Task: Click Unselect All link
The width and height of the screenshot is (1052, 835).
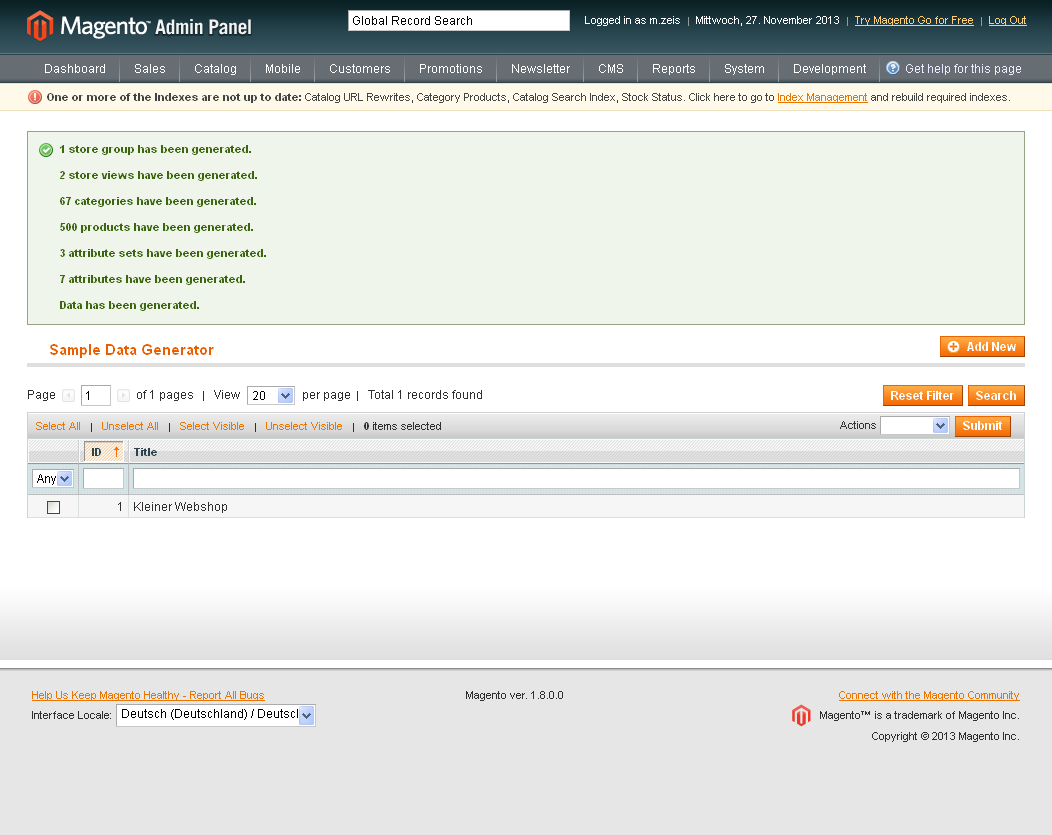Action: click(129, 426)
